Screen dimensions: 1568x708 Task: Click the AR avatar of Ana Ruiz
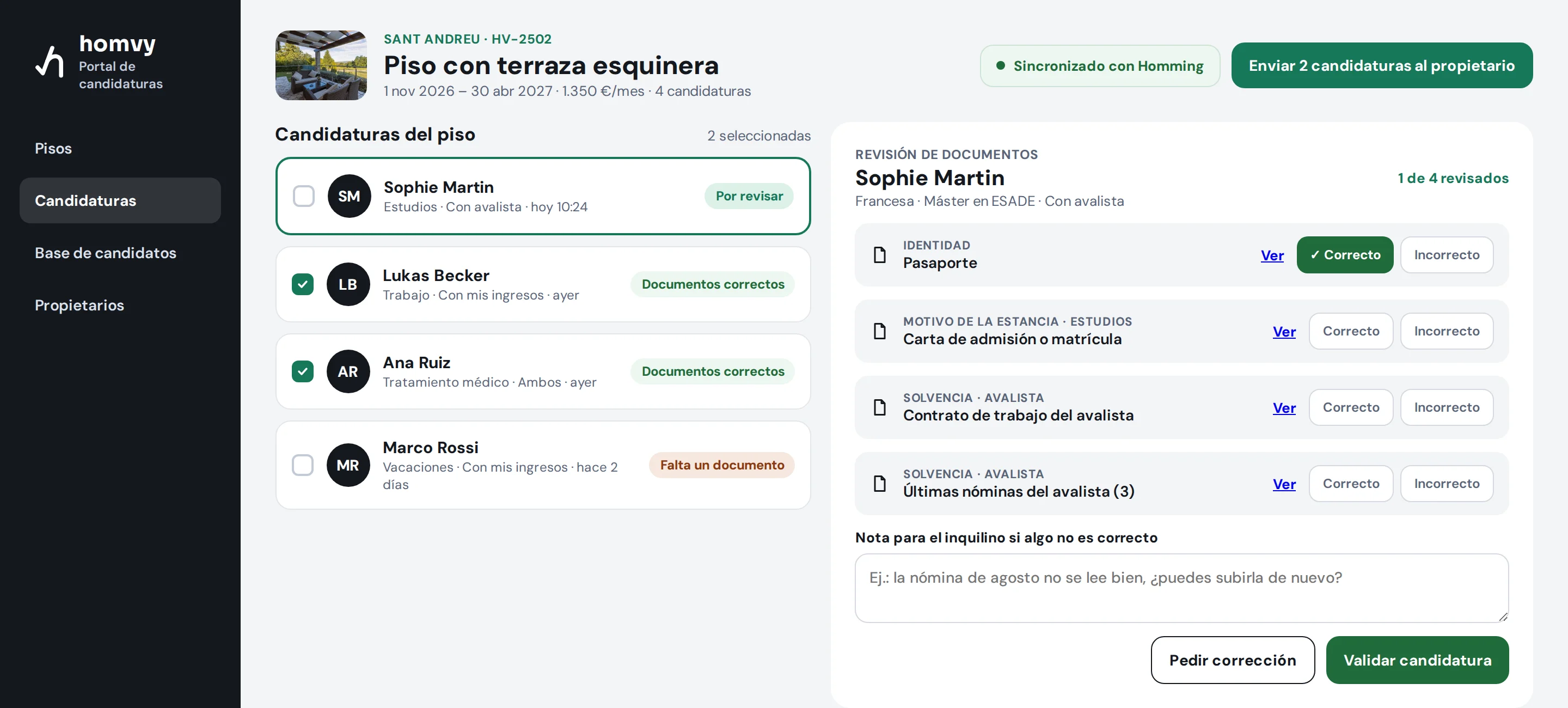point(347,371)
